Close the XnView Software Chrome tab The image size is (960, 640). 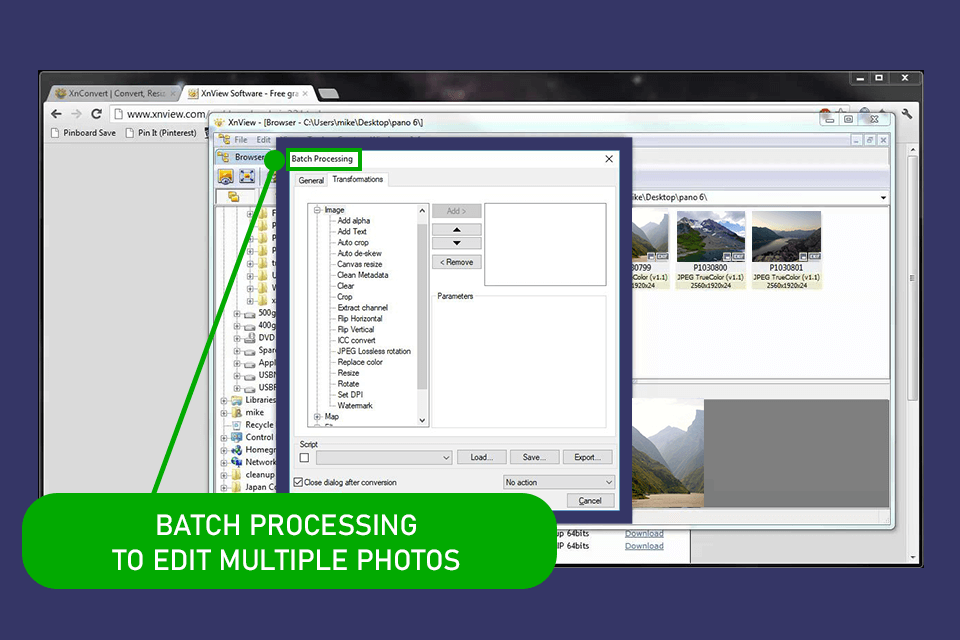pyautogui.click(x=305, y=94)
